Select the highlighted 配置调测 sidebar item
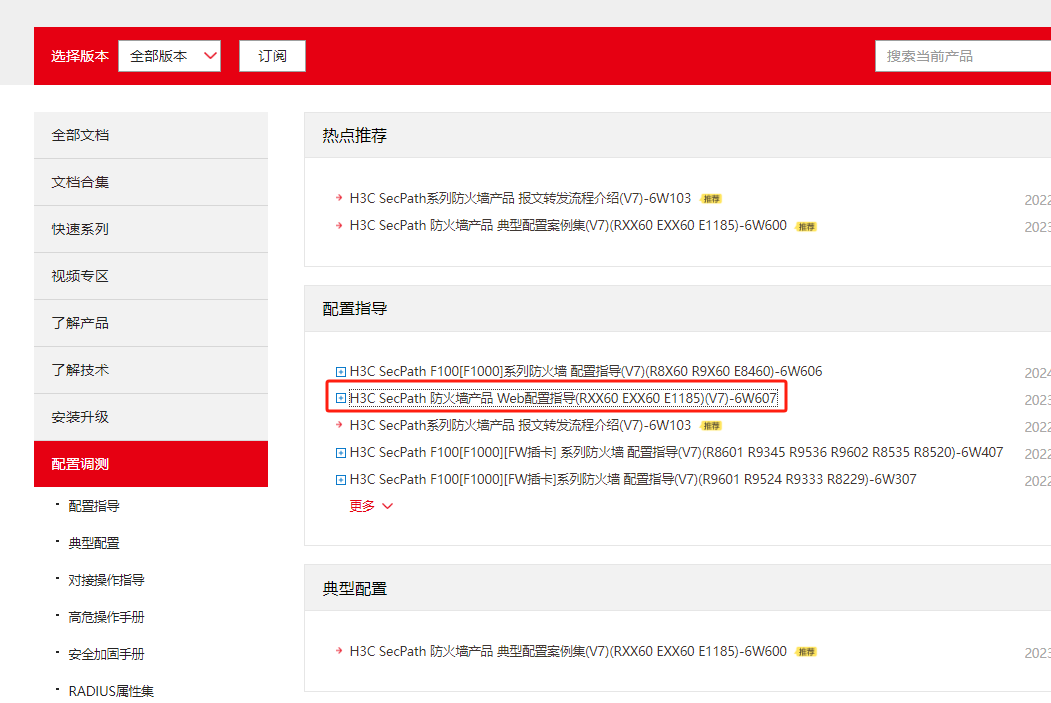1051x703 pixels. 151,464
